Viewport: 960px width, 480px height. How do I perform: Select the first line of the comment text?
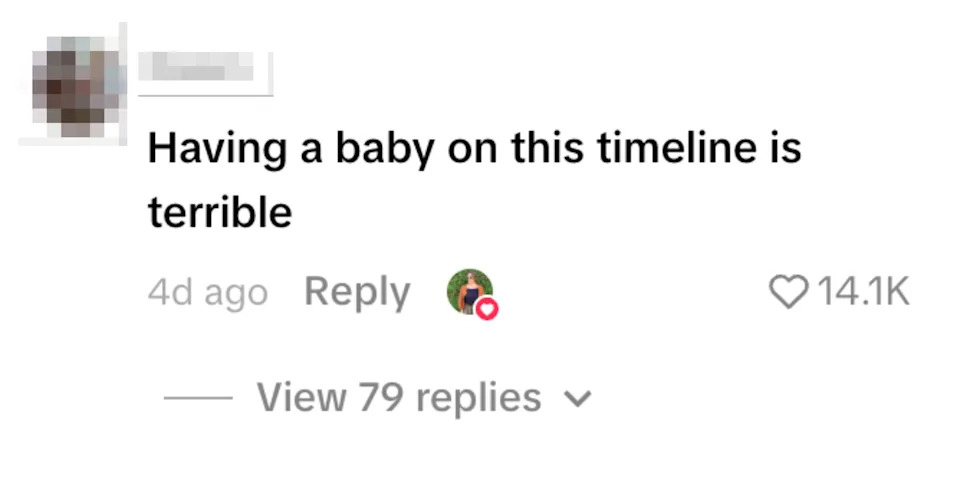[x=475, y=149]
